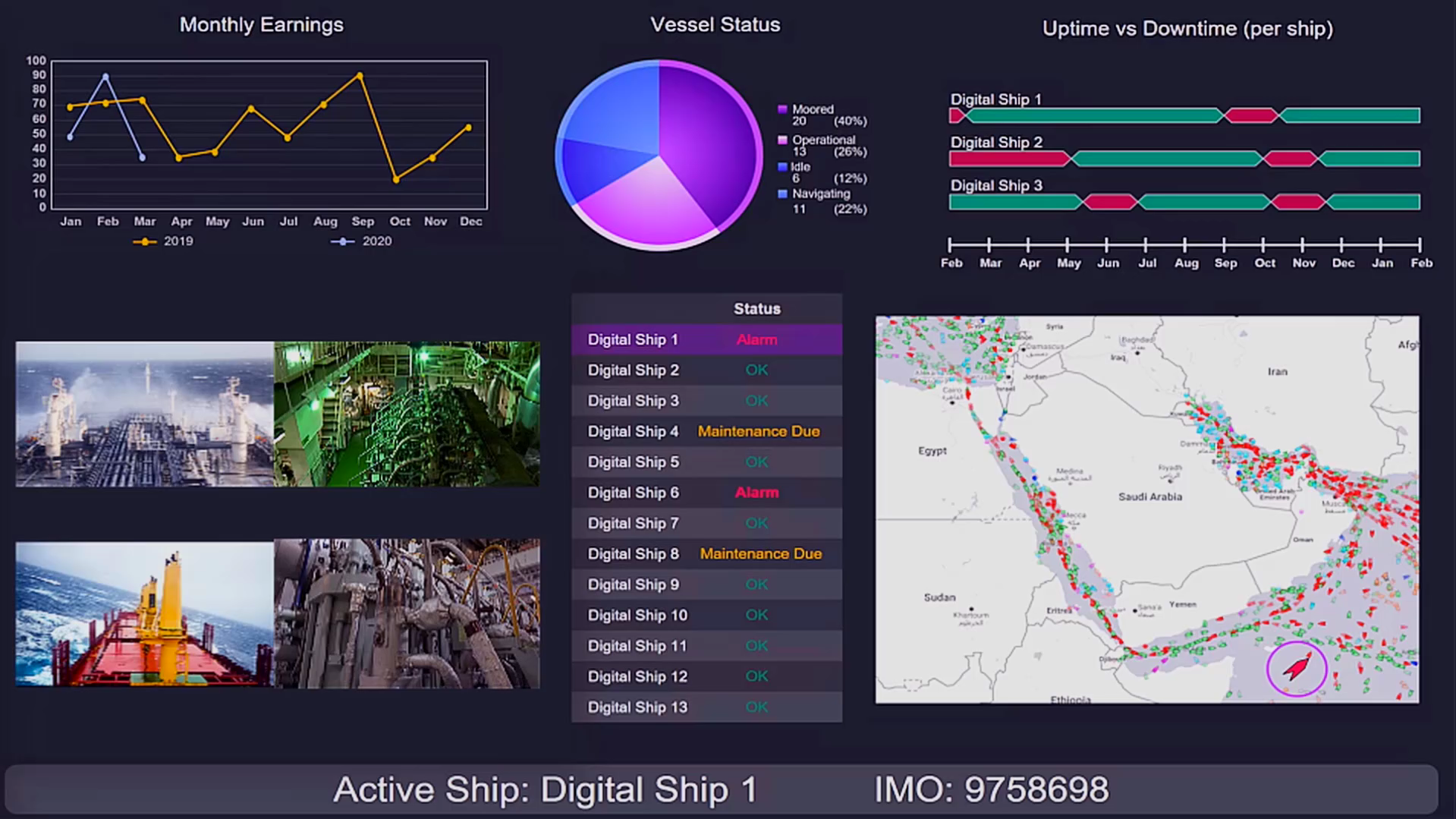Click the Egypt label on map
The image size is (1456, 819).
click(932, 451)
